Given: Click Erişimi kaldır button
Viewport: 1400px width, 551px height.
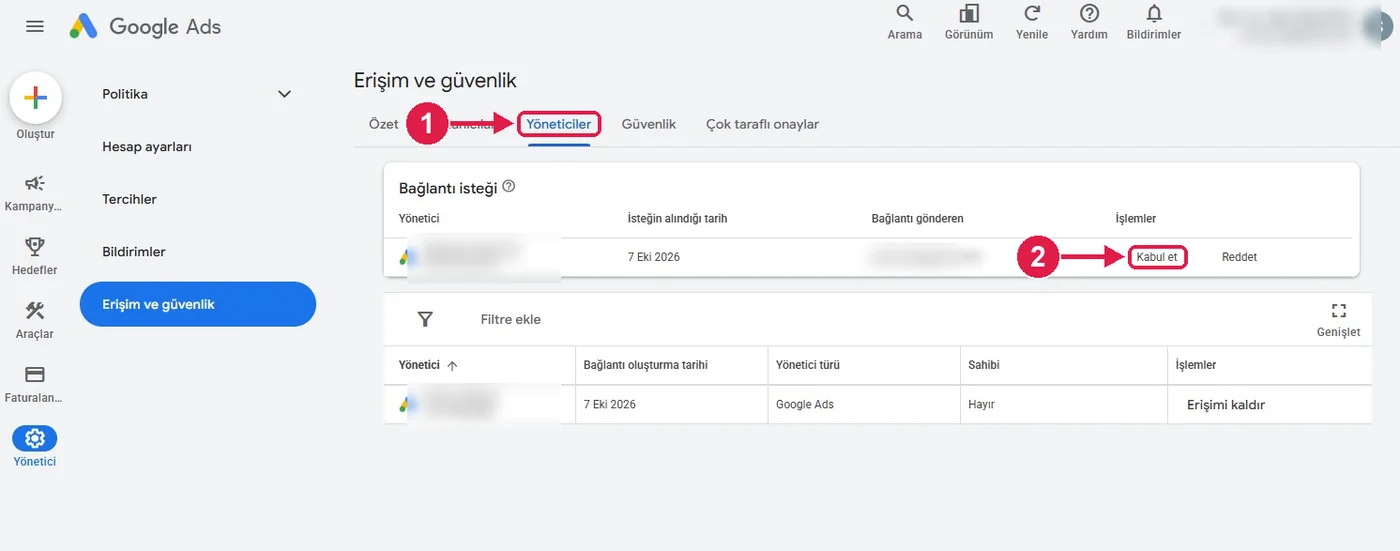Looking at the screenshot, I should (x=1226, y=405).
